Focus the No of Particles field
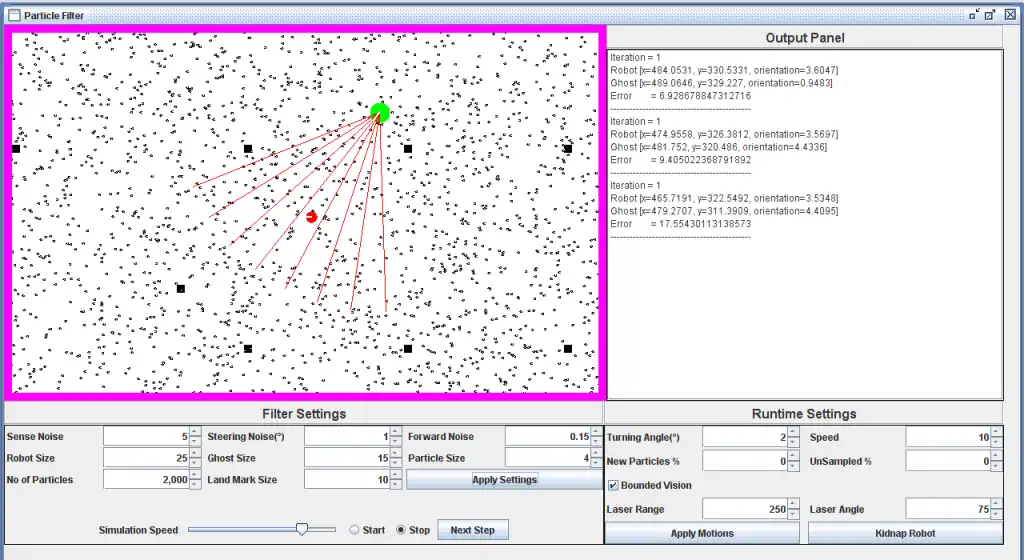1024x560 pixels. click(146, 480)
